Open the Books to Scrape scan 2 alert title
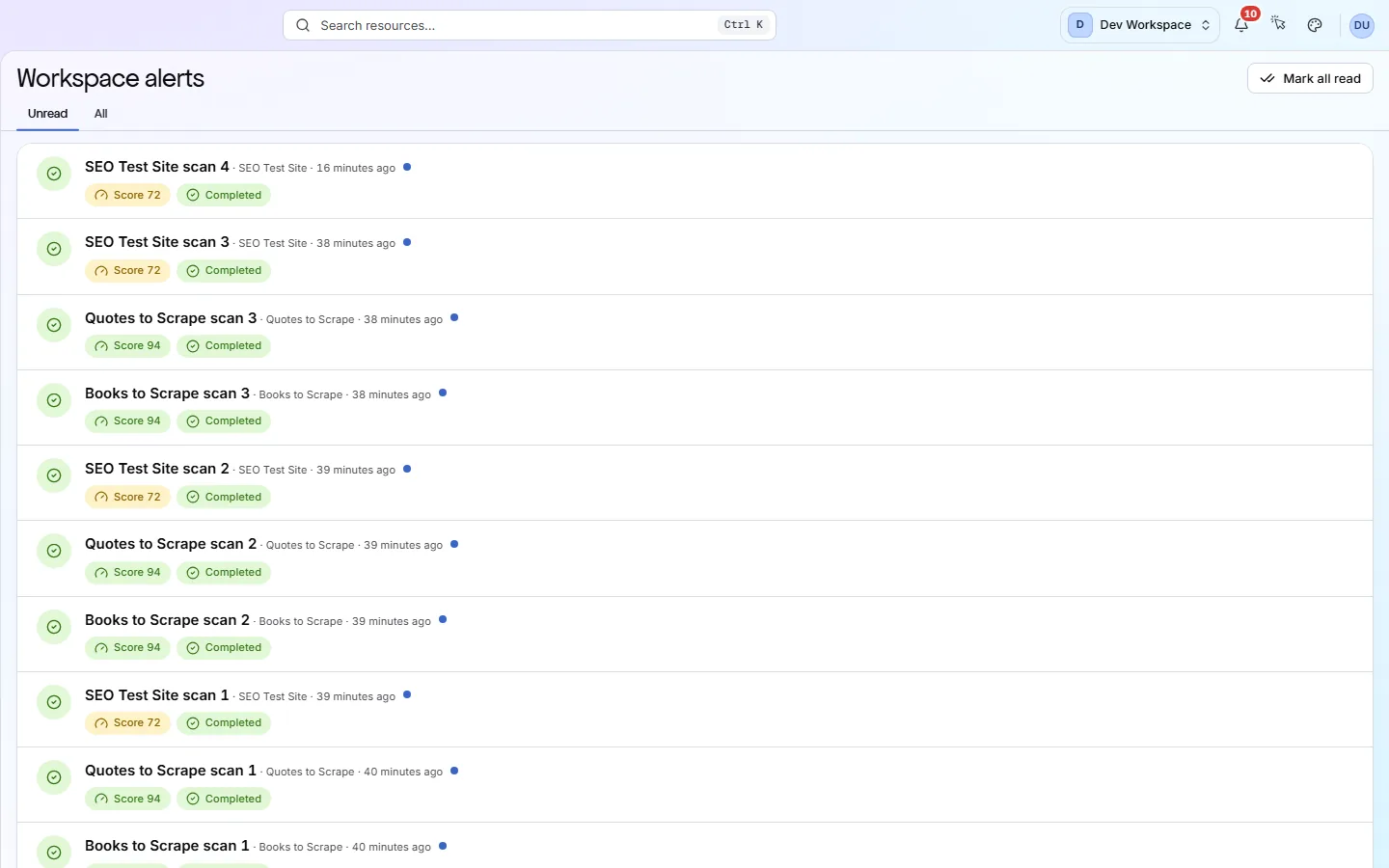Screen dimensions: 1389x868 click(167, 620)
